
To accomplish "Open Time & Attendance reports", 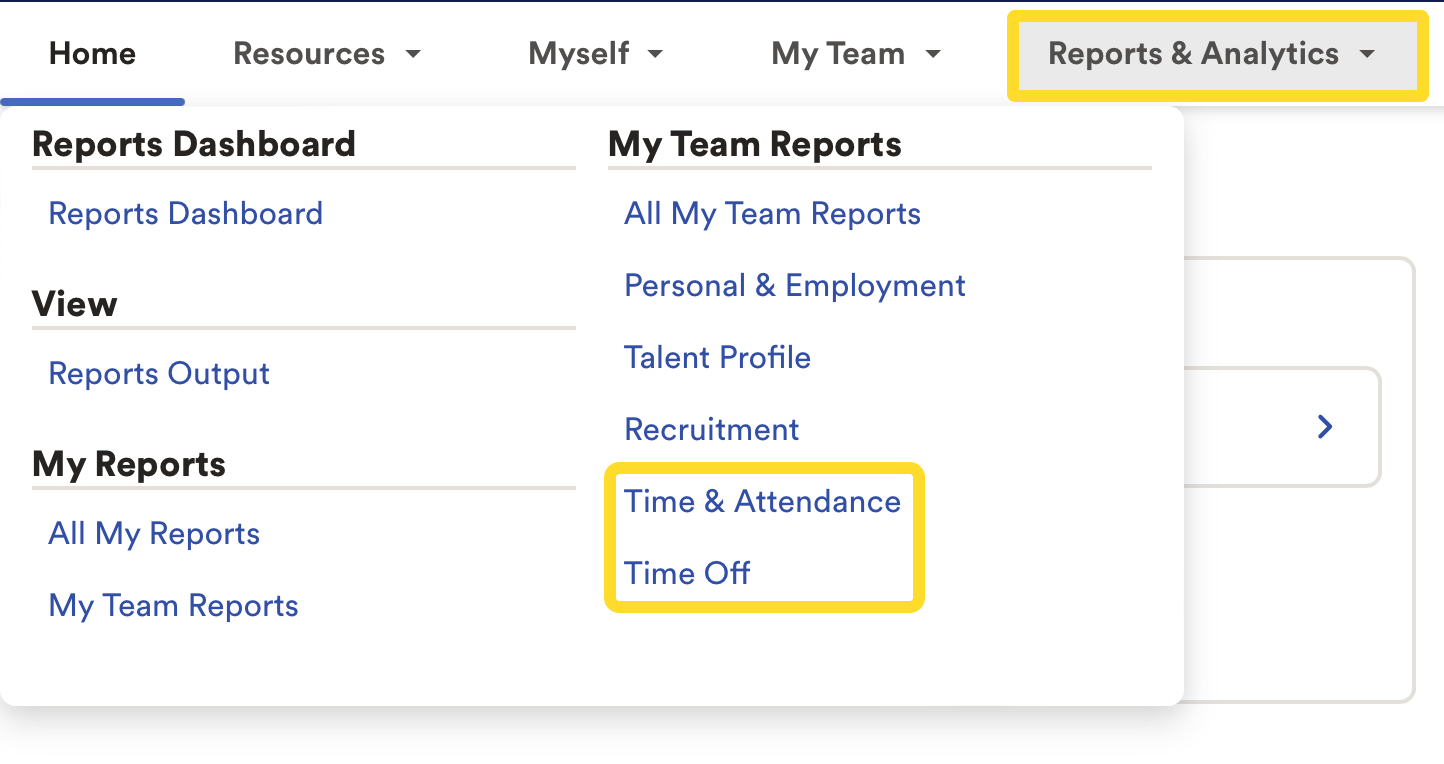I will click(x=762, y=502).
